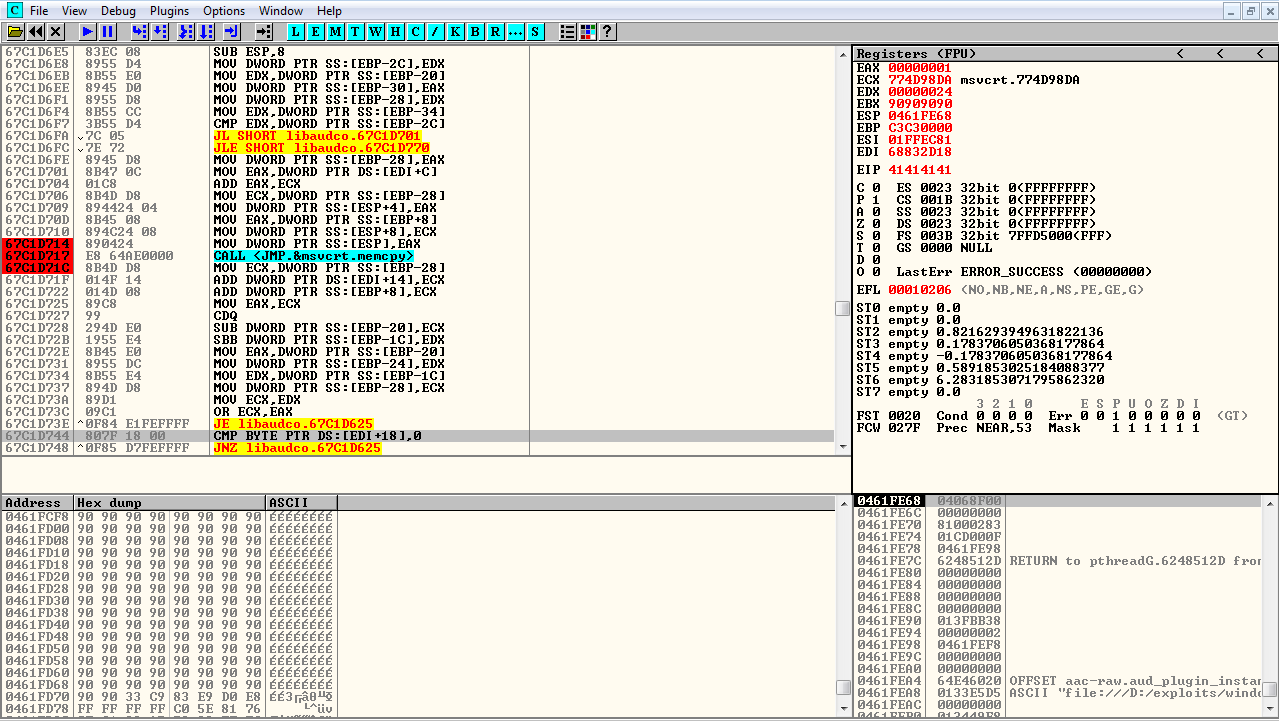This screenshot has width=1279, height=721.
Task: Show Memory map with M button
Action: 335,32
